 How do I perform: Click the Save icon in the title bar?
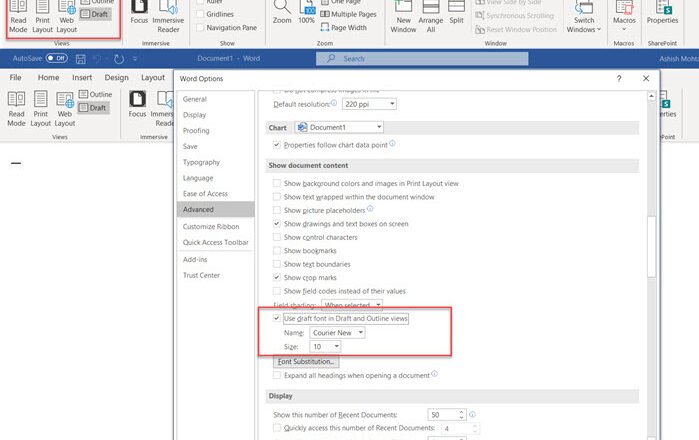point(81,59)
